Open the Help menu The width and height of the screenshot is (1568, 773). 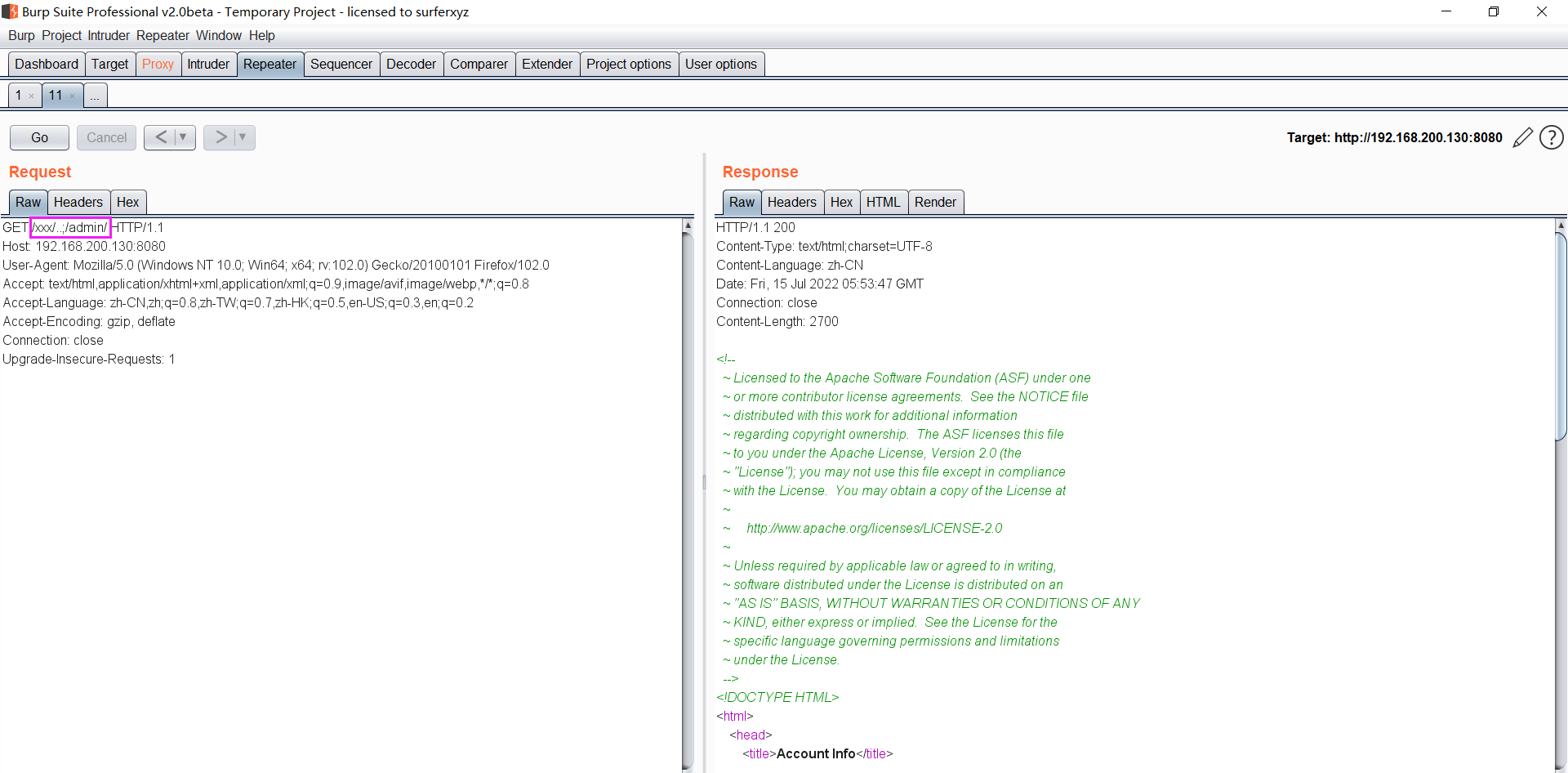point(261,35)
